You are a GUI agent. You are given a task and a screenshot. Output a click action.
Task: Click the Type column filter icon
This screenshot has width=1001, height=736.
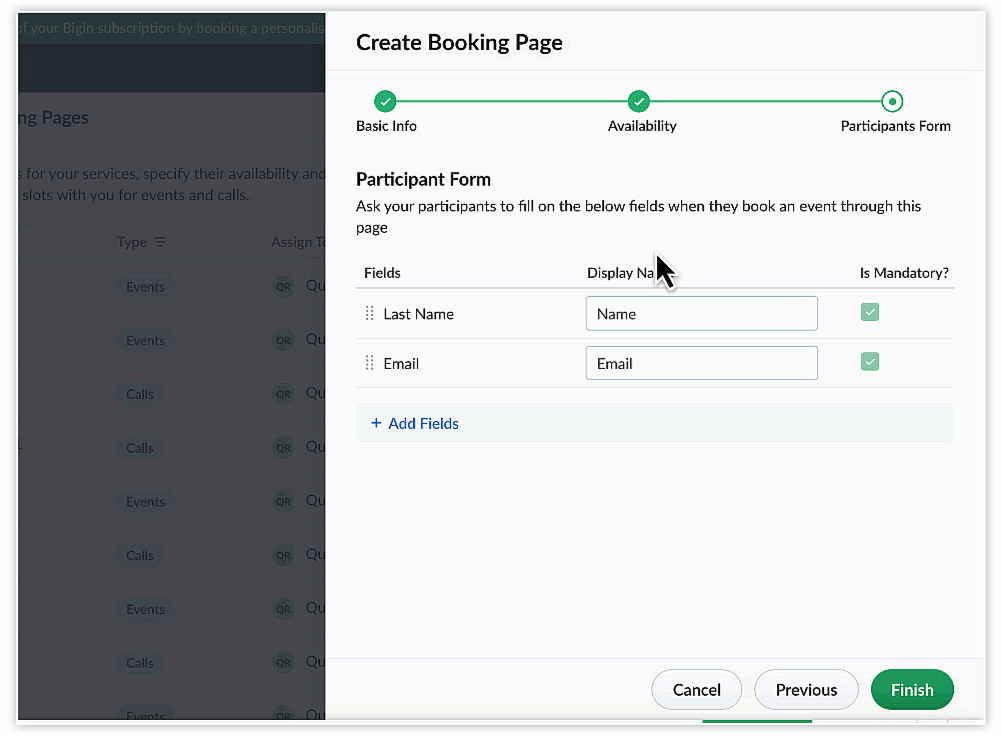[160, 243]
